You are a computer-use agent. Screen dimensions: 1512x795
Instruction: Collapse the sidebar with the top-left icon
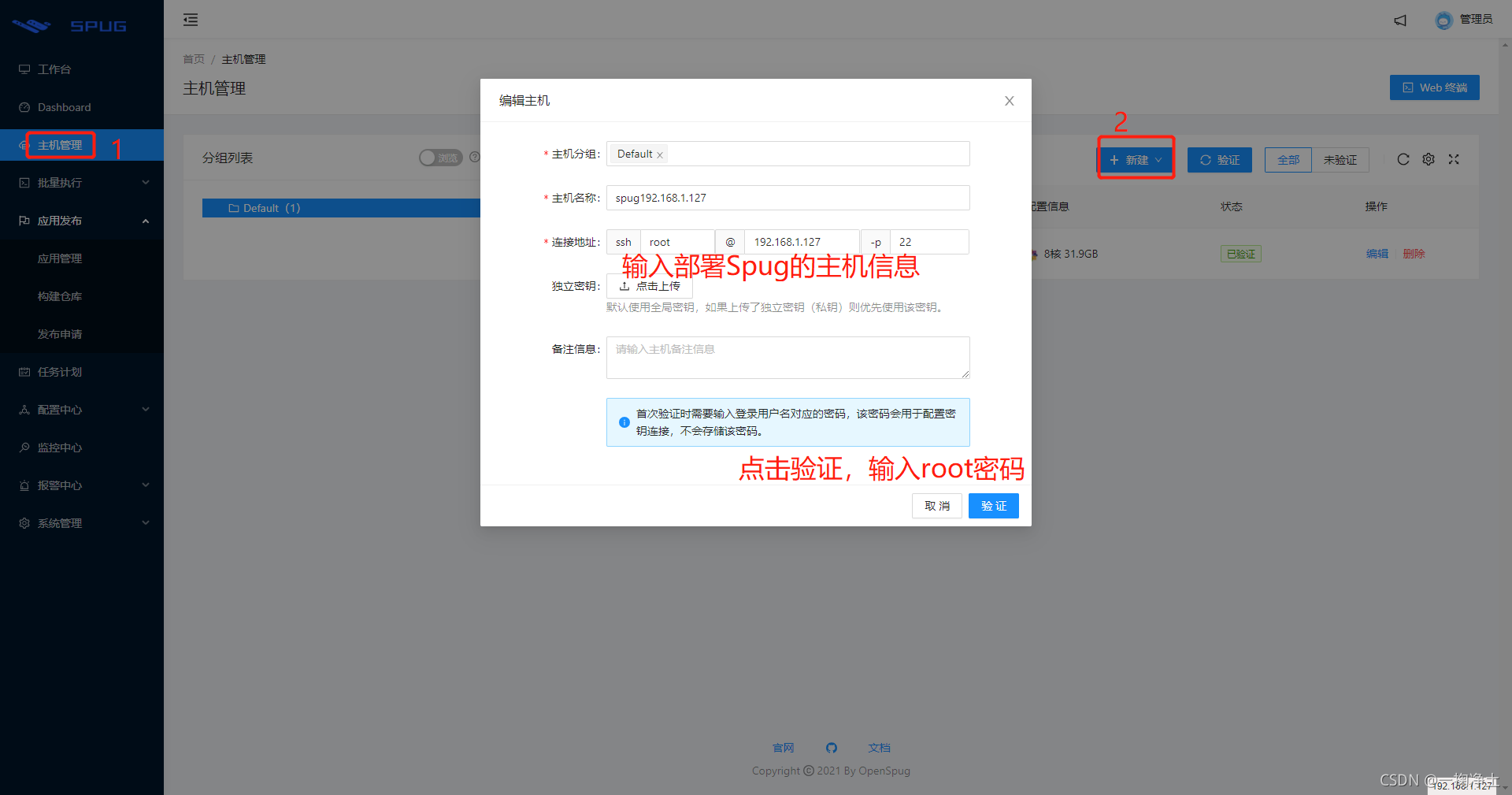(190, 19)
